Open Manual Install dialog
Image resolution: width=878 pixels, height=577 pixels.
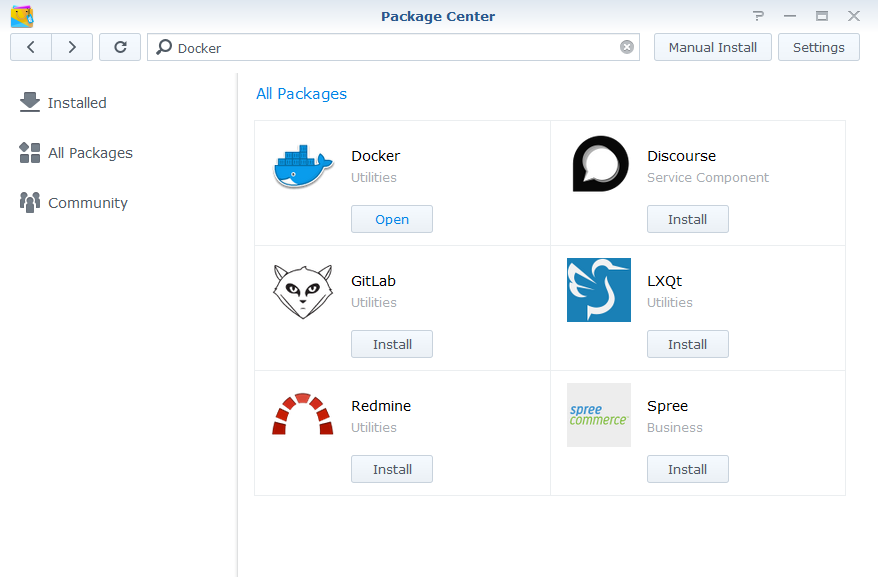pos(712,47)
